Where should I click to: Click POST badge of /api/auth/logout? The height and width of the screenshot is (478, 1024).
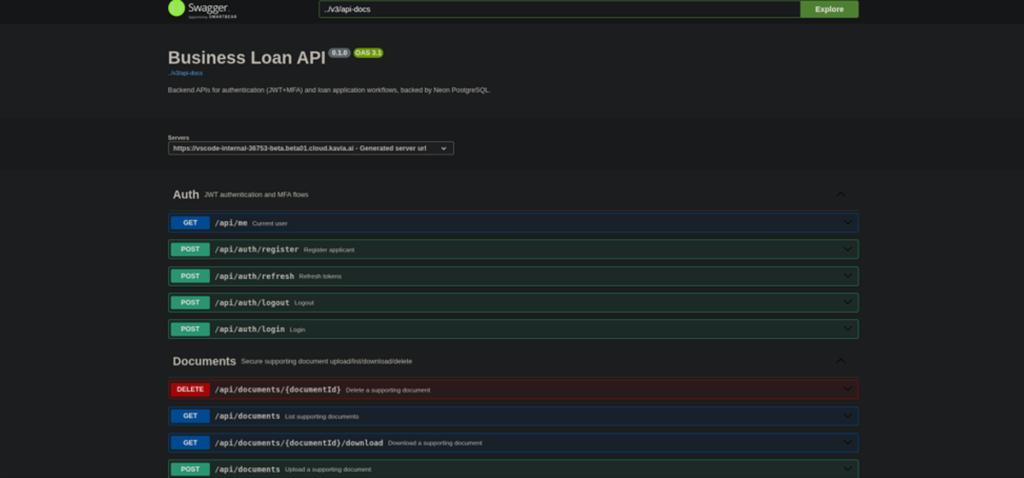click(190, 302)
